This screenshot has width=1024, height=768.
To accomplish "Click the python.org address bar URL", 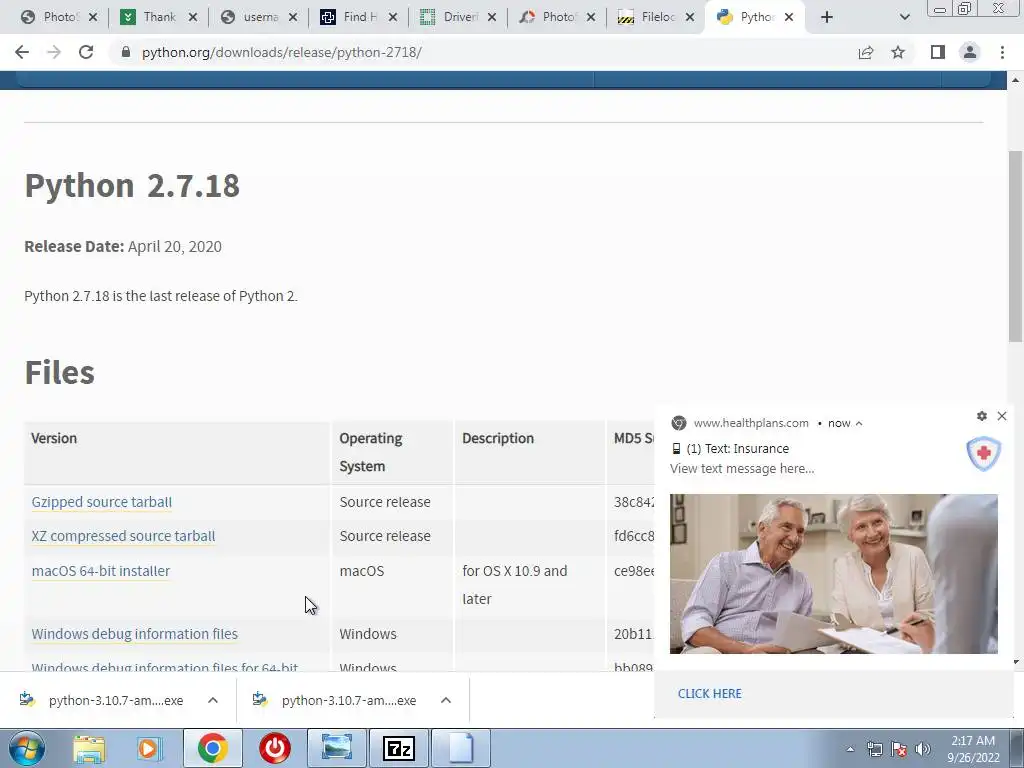I will pos(281,52).
